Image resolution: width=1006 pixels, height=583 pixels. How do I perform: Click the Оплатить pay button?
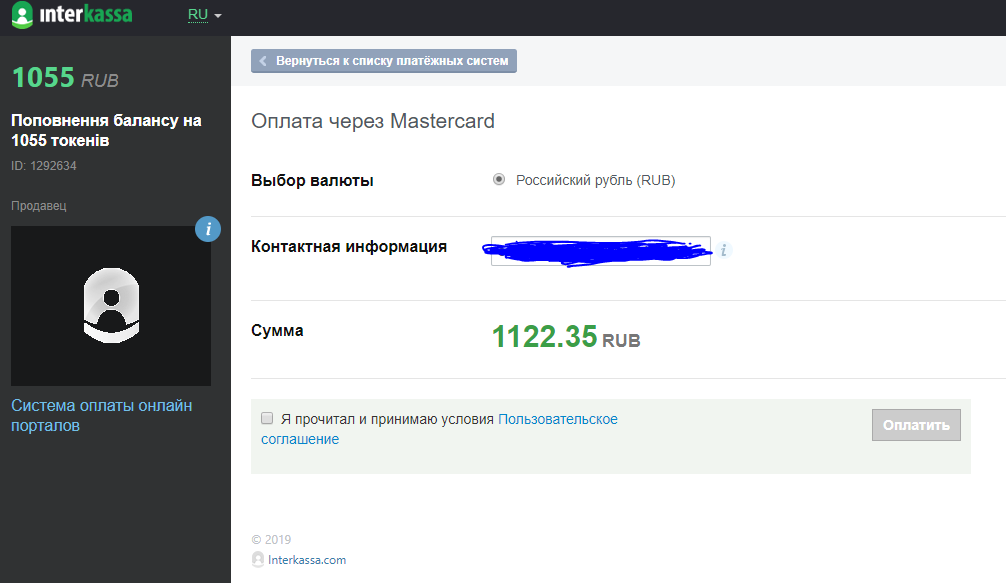tap(916, 425)
